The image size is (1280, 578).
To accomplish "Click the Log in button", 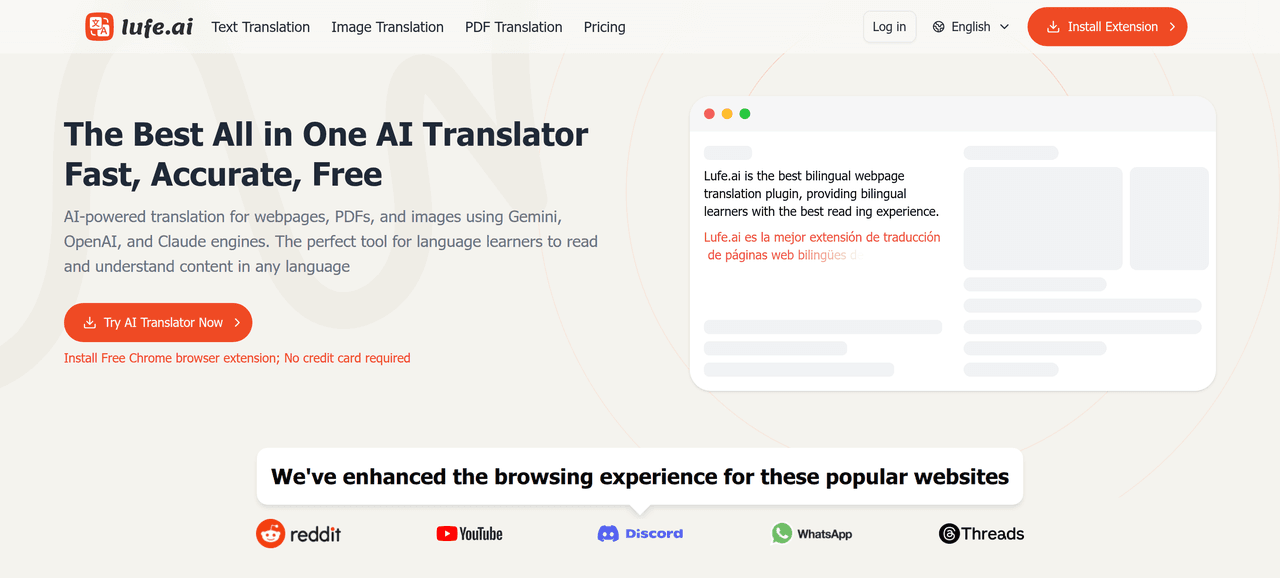I will point(889,27).
